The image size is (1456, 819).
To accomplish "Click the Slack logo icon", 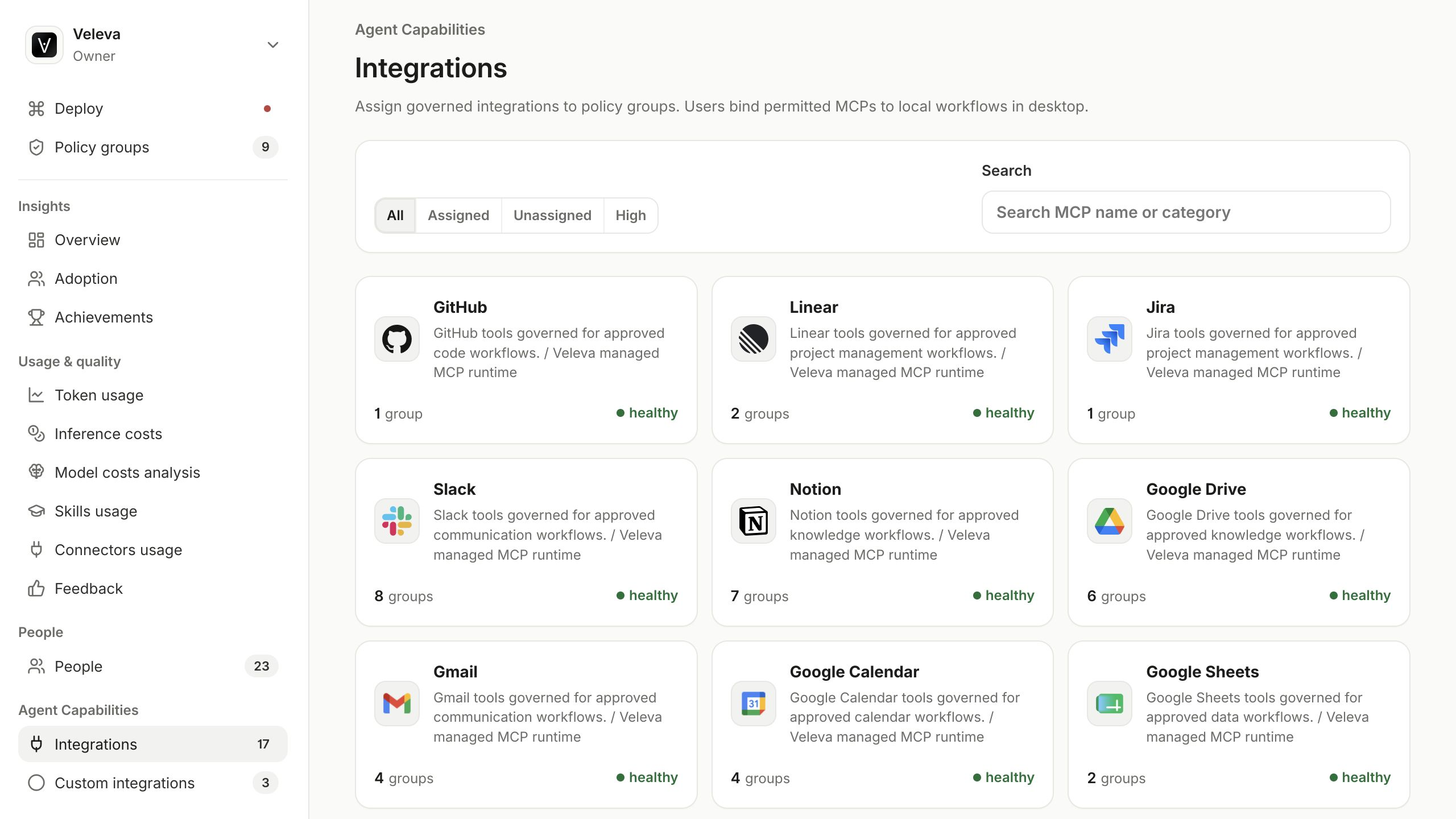I will (x=397, y=522).
